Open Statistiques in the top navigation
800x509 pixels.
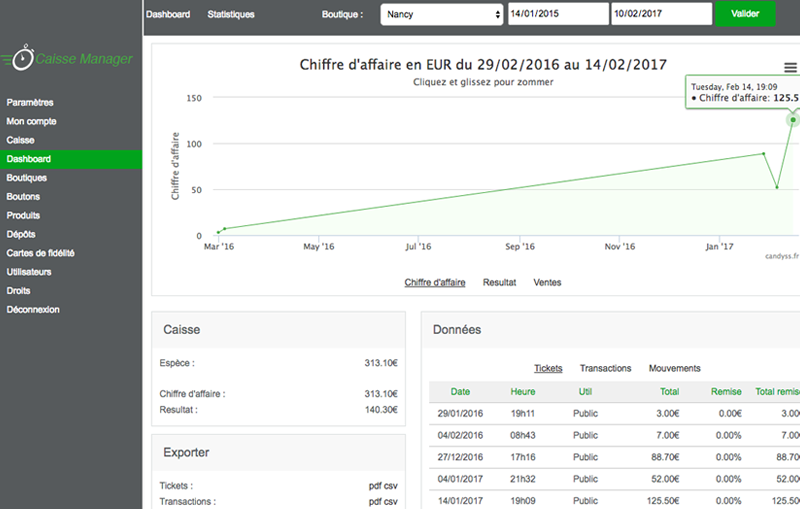pyautogui.click(x=231, y=15)
